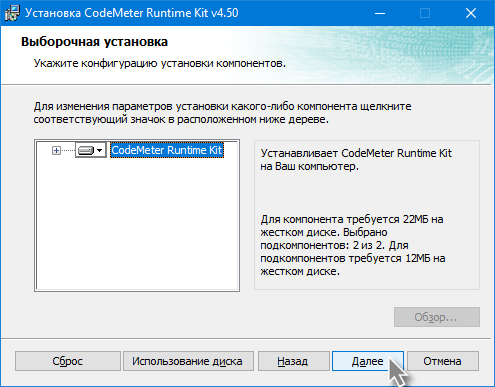Click the installer icon in the title bar
This screenshot has height=387, width=495.
[x=12, y=13]
